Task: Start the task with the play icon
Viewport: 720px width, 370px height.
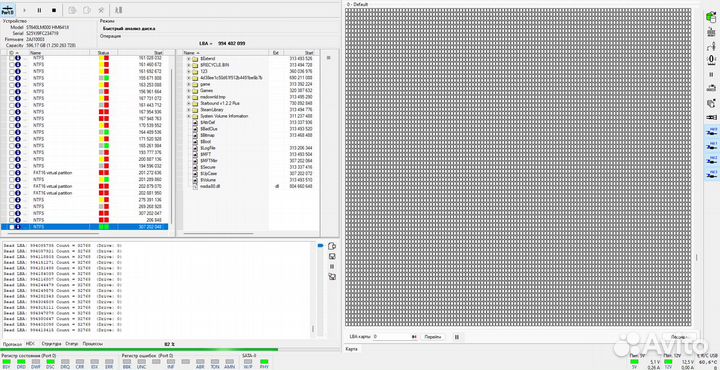Action: pos(24,10)
